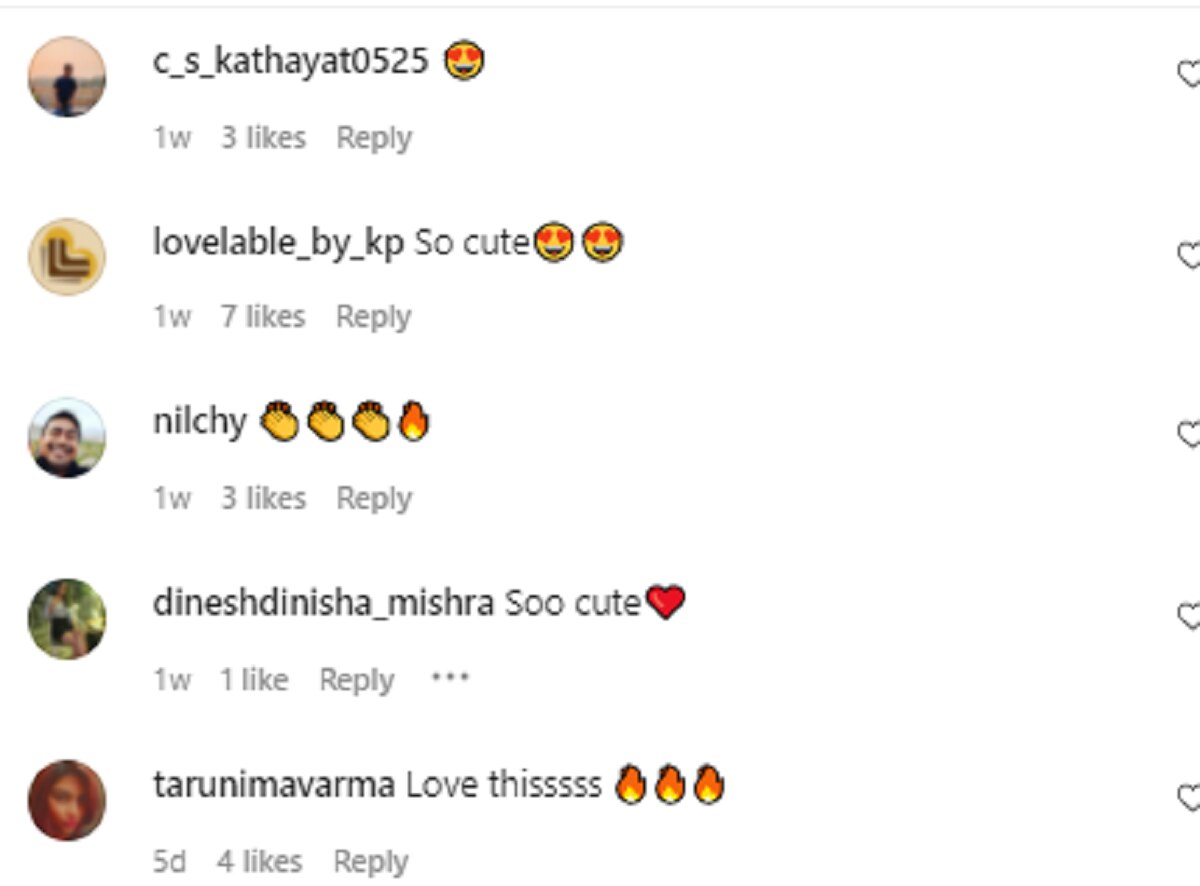The height and width of the screenshot is (886, 1200).
Task: Click nilchy's profile photo
Action: [x=66, y=438]
